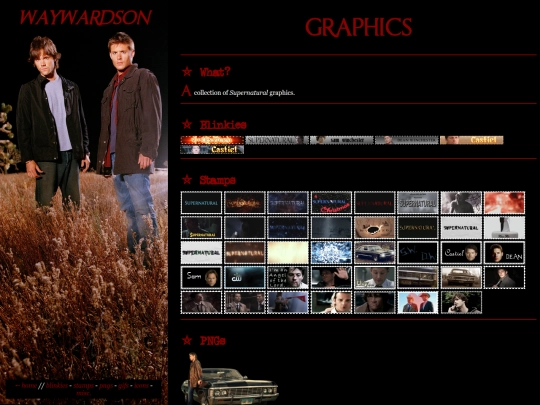
Task: Click the orange Castiel blinkie
Action: coord(471,140)
